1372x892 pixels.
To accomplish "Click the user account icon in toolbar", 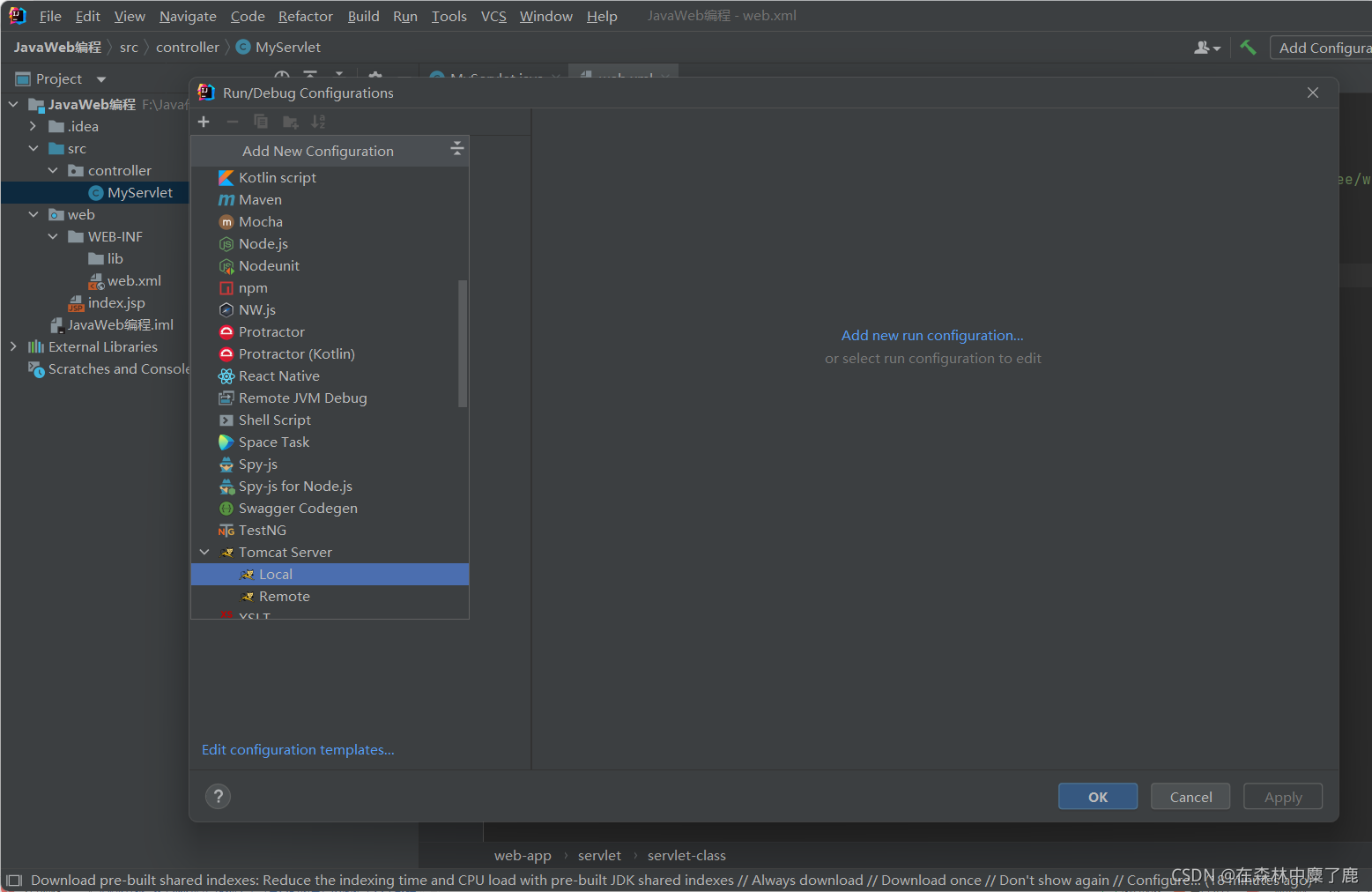I will (x=1206, y=48).
